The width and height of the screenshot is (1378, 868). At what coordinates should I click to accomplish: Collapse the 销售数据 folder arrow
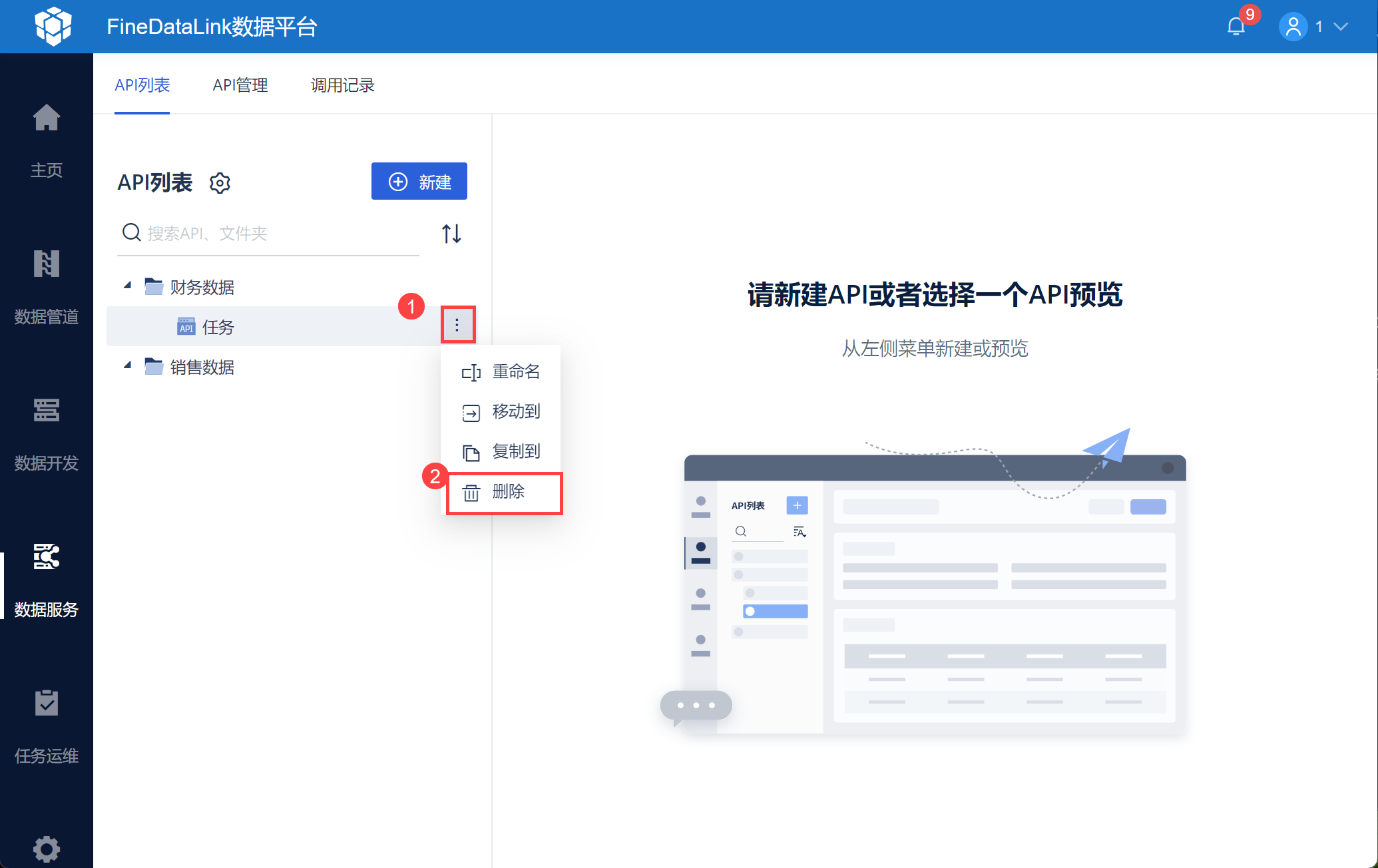[127, 366]
